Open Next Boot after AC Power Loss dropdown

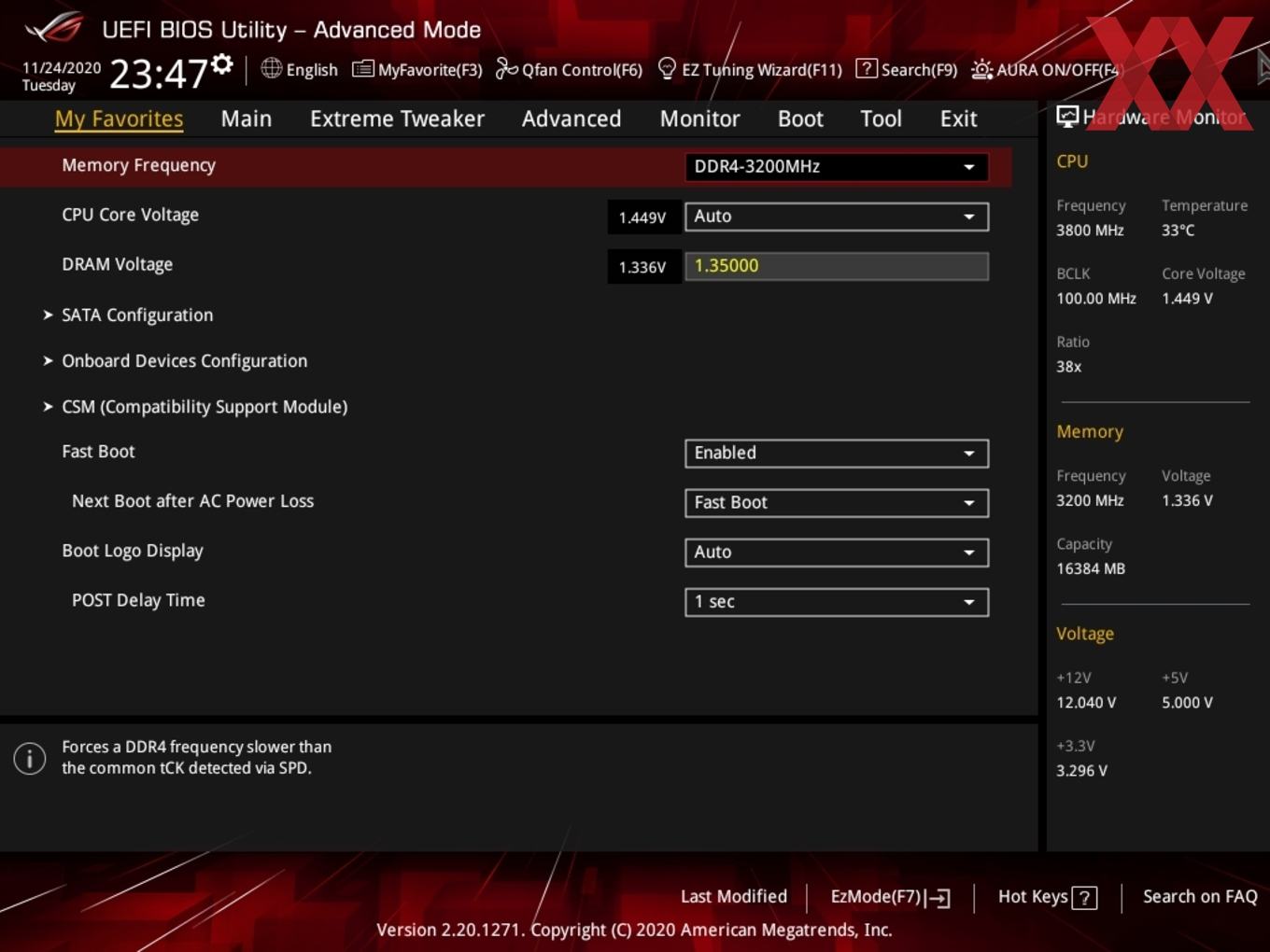pyautogui.click(x=837, y=503)
